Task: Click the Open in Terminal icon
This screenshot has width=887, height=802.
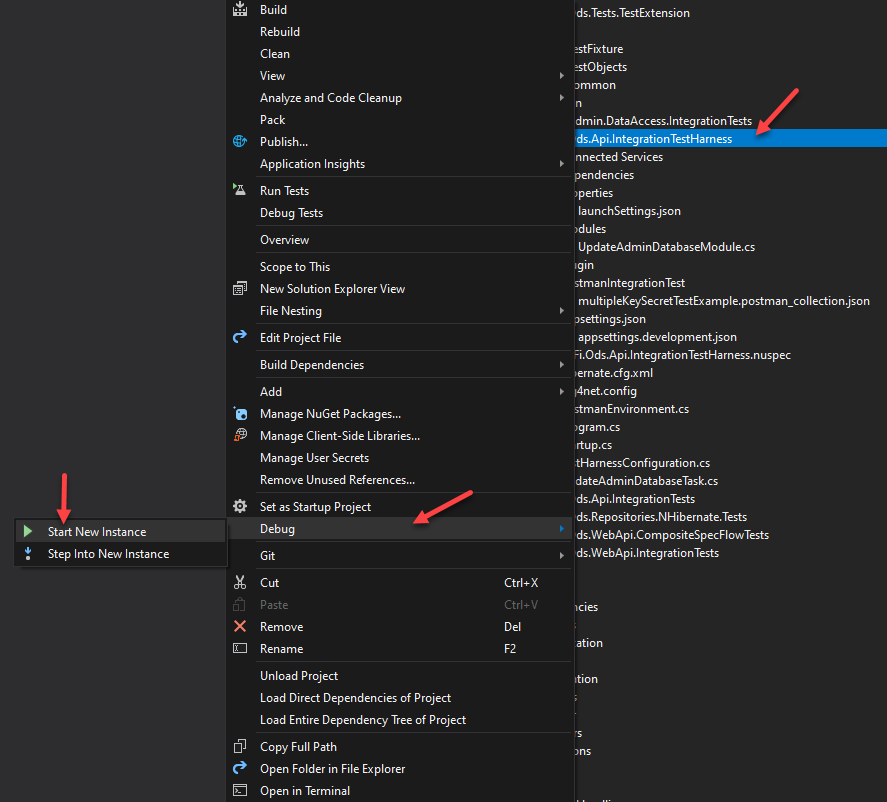Action: click(240, 790)
